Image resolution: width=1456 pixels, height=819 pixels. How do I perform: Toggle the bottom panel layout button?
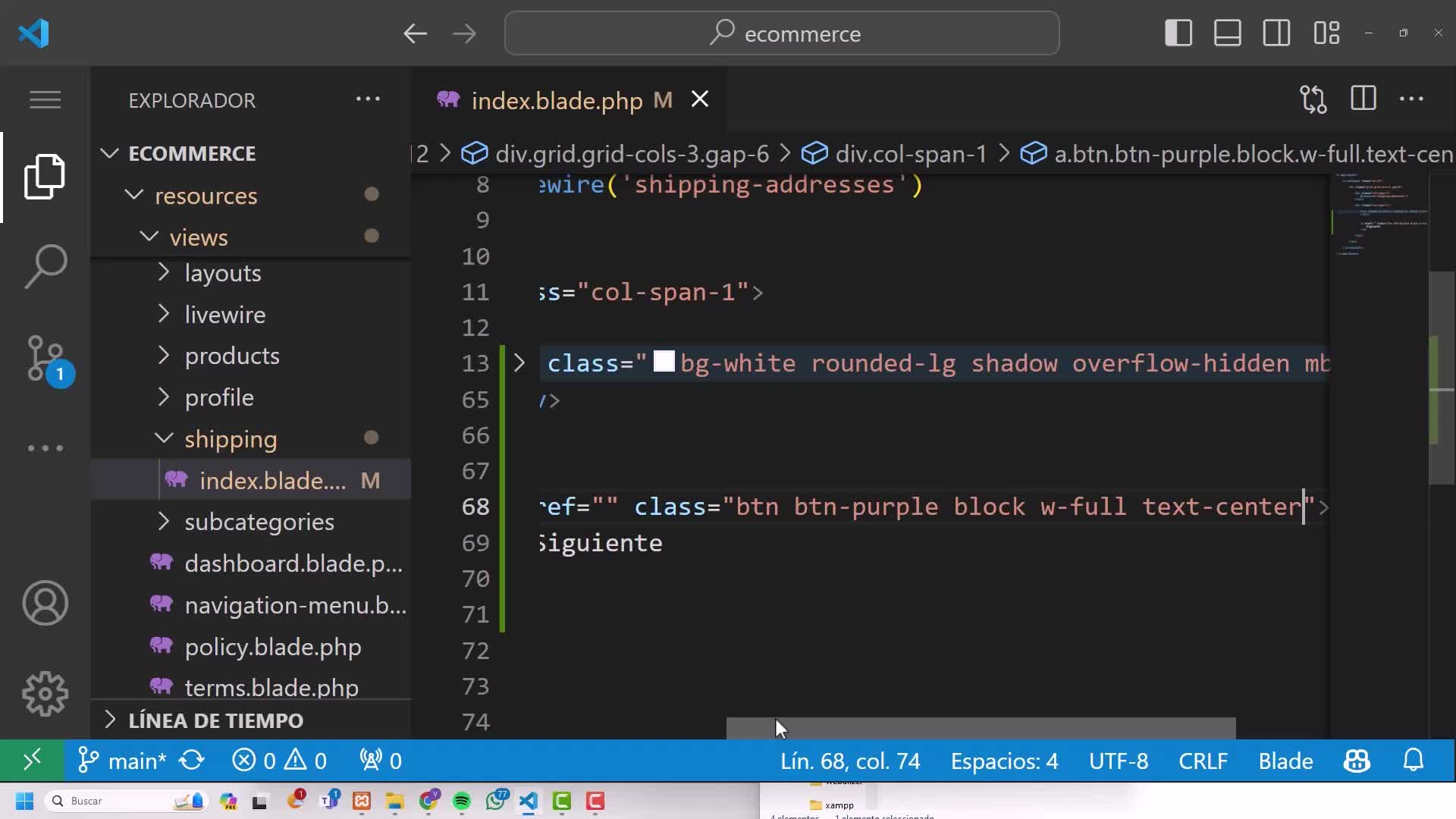point(1227,33)
